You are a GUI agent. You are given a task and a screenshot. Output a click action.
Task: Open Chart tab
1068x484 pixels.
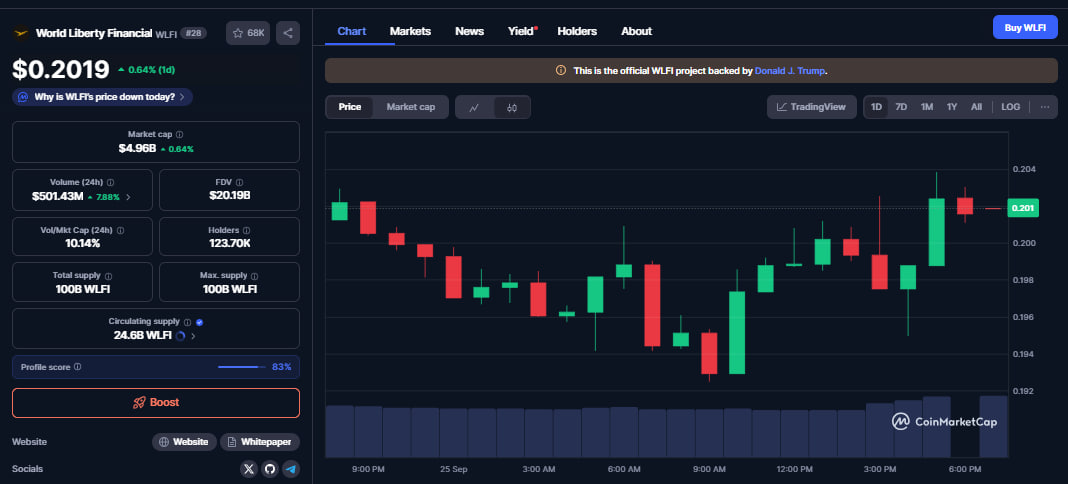351,31
